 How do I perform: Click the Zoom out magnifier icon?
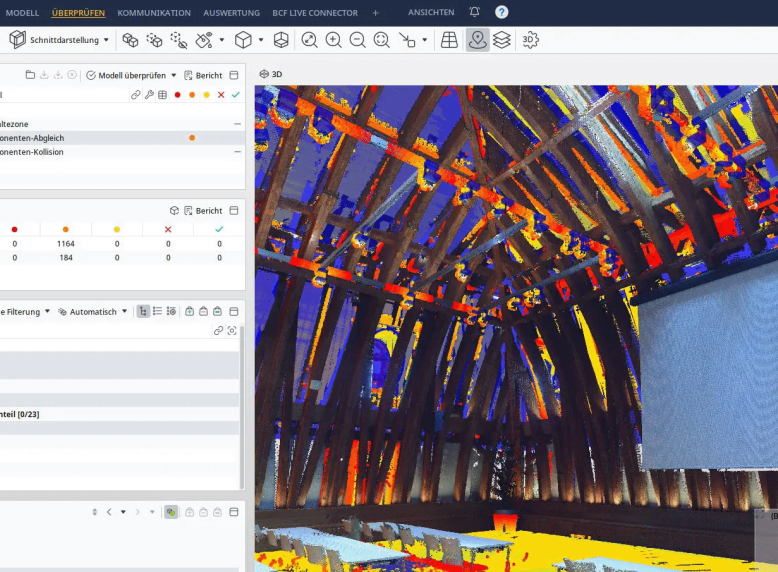(x=357, y=40)
